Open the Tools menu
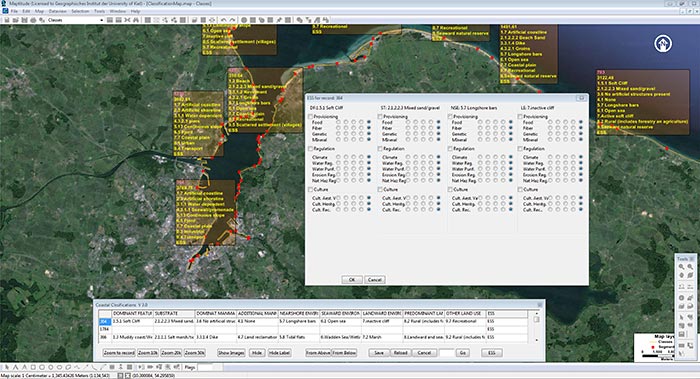 (100, 11)
